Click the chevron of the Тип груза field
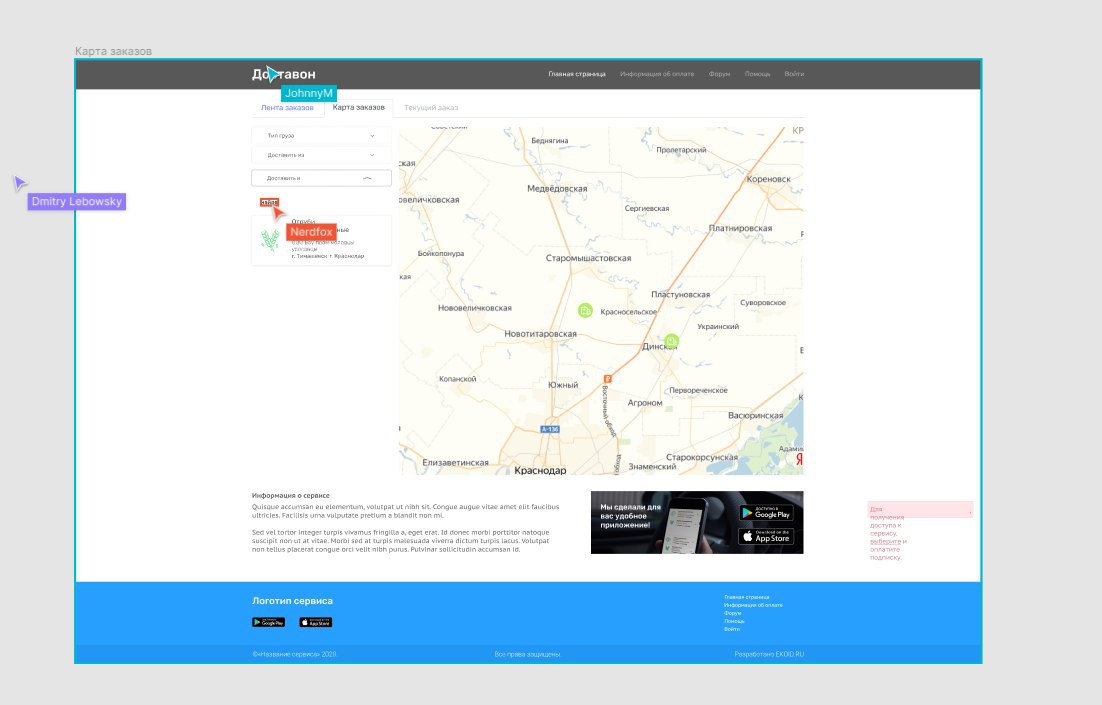The image size is (1102, 705). [x=372, y=136]
